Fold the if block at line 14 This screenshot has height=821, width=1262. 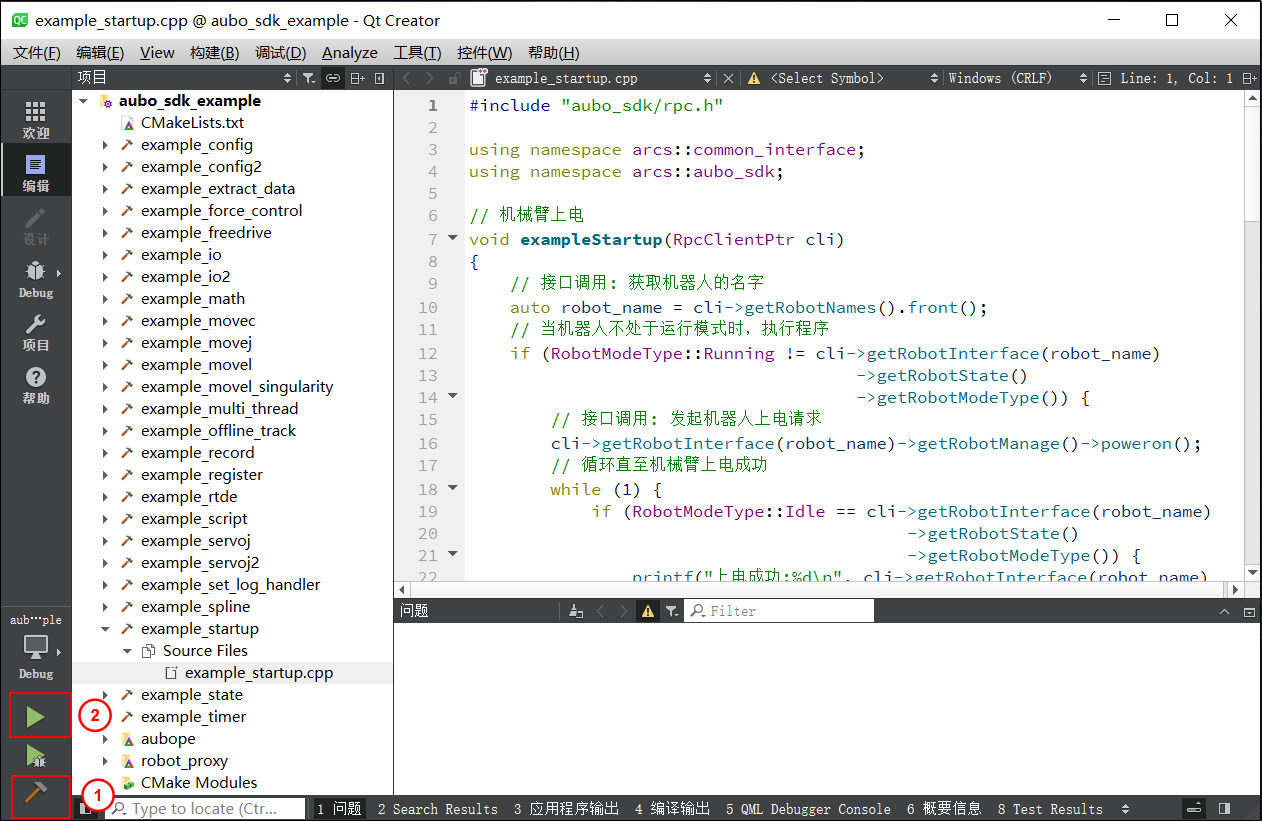[x=452, y=396]
